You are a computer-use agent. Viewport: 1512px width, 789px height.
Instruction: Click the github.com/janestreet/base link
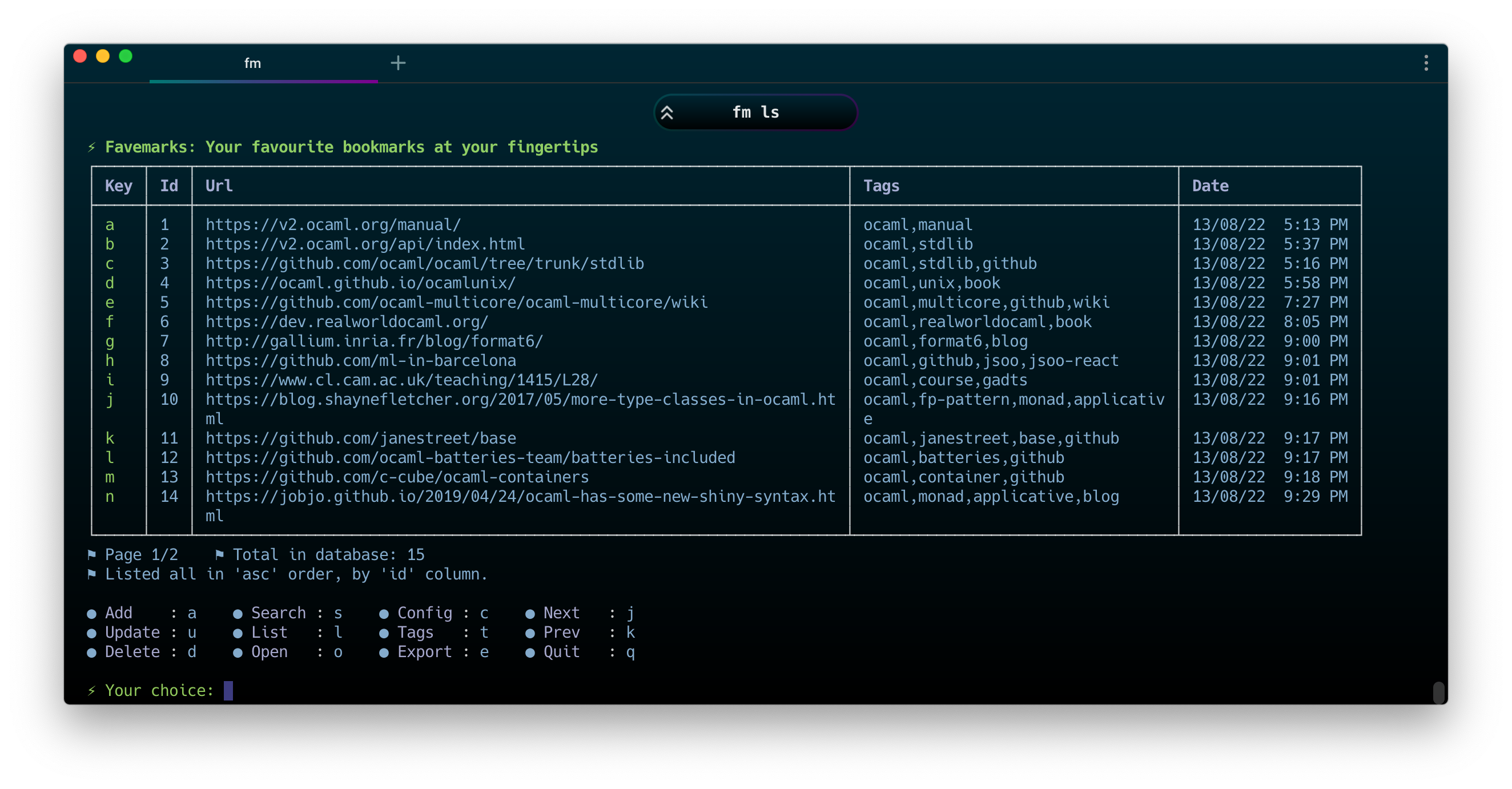(360, 438)
